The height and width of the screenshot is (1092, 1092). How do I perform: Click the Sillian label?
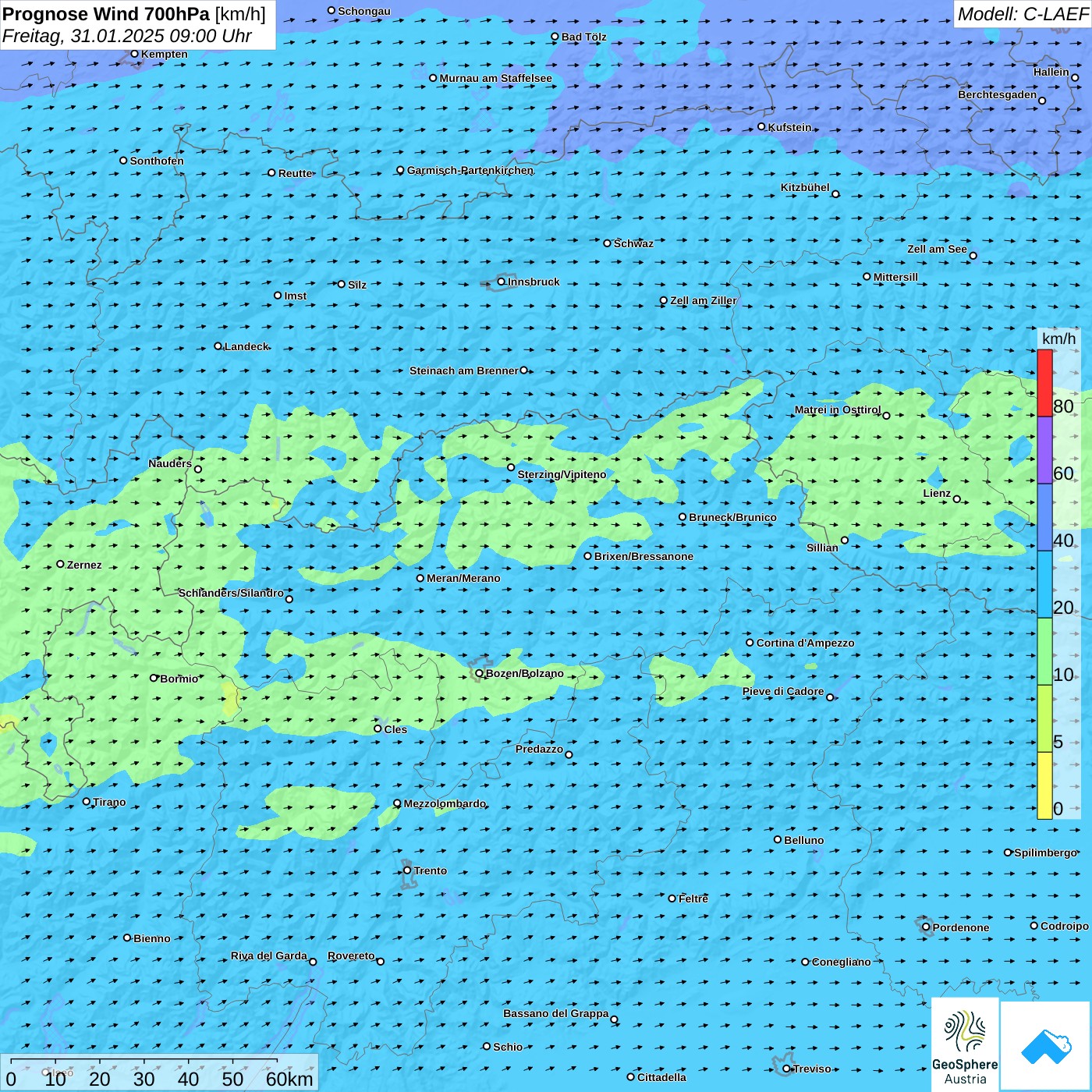(822, 548)
